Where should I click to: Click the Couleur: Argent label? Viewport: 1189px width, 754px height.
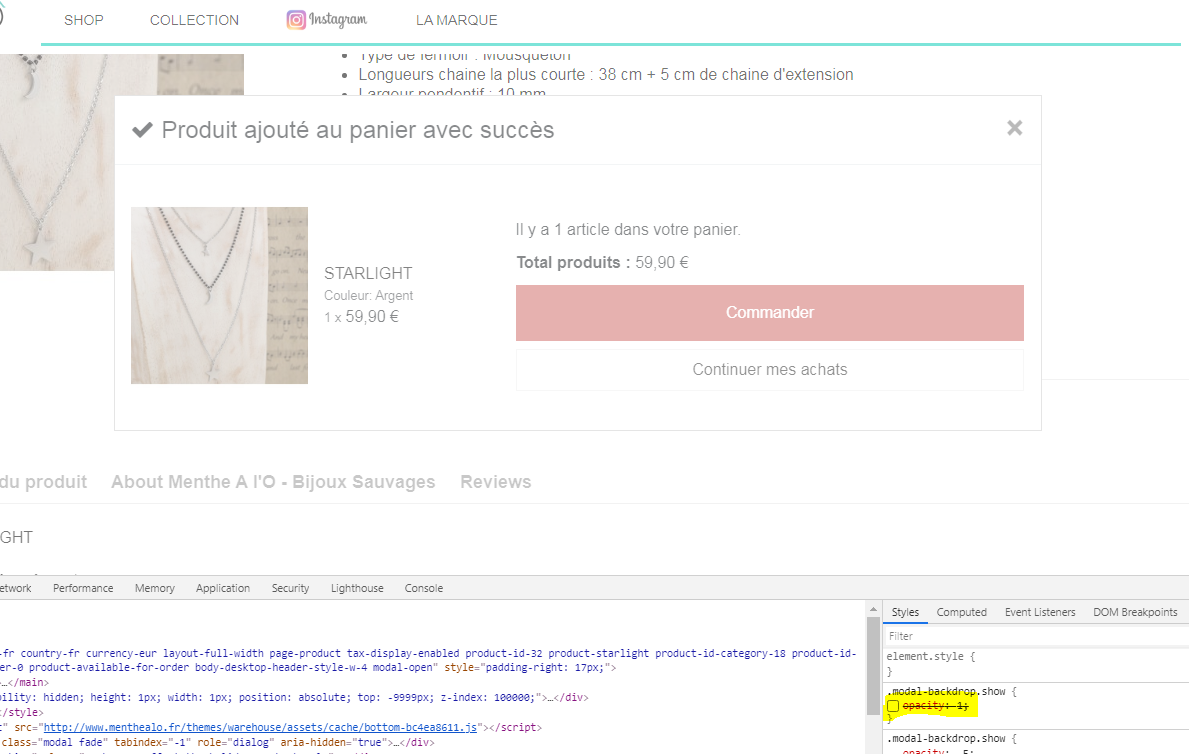coord(369,295)
